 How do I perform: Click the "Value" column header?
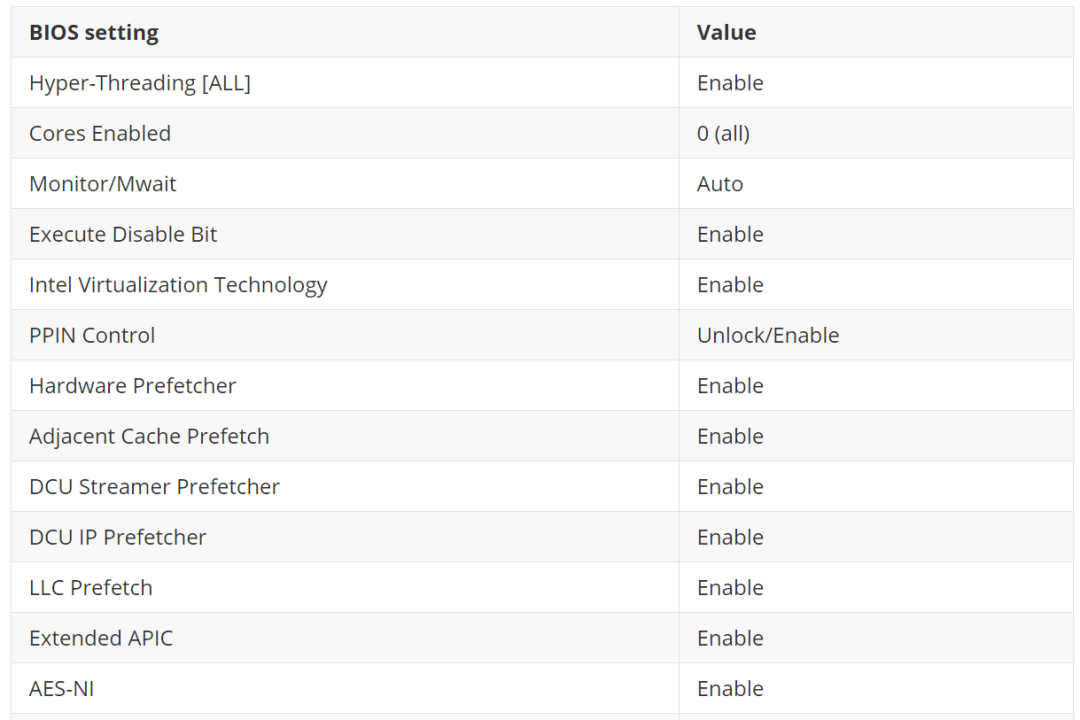726,32
